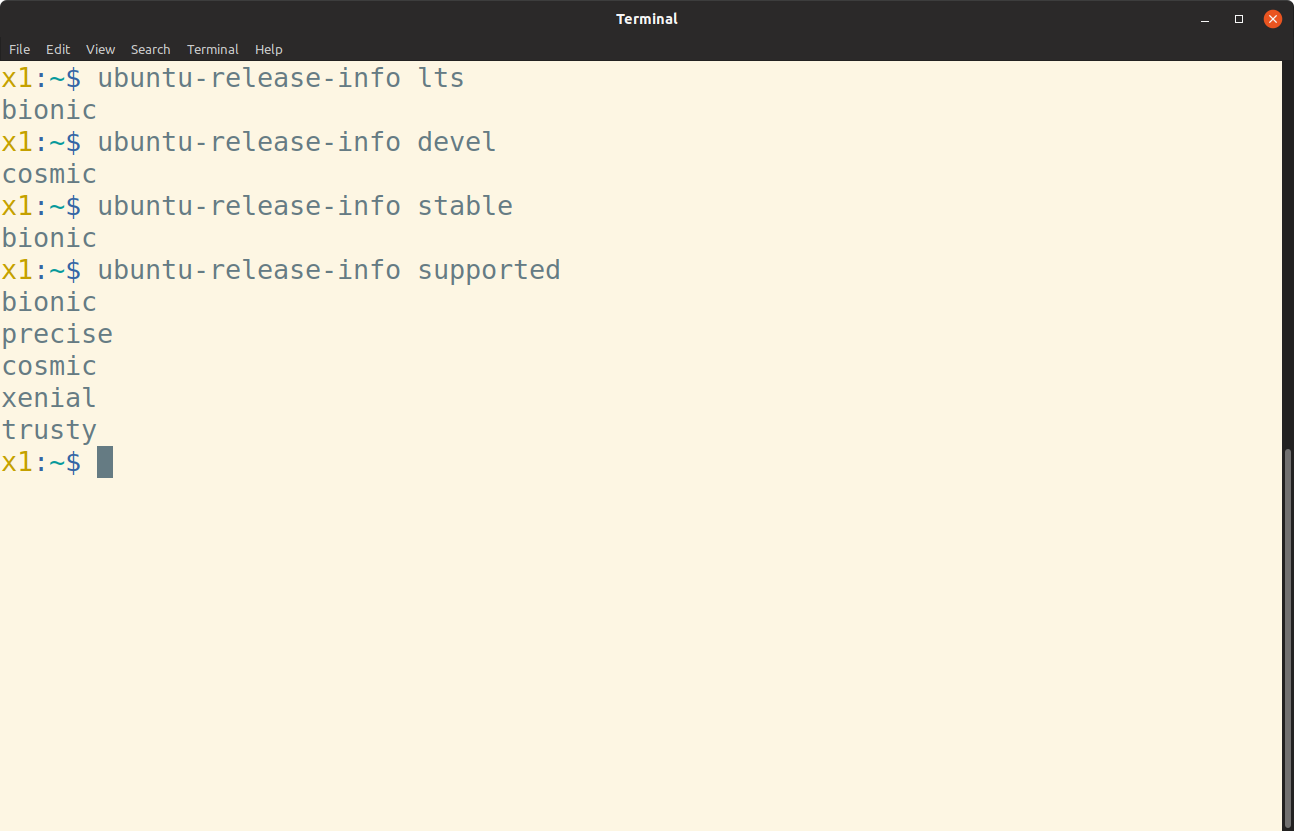The width and height of the screenshot is (1294, 831).
Task: Open the Edit menu
Action: 58,49
